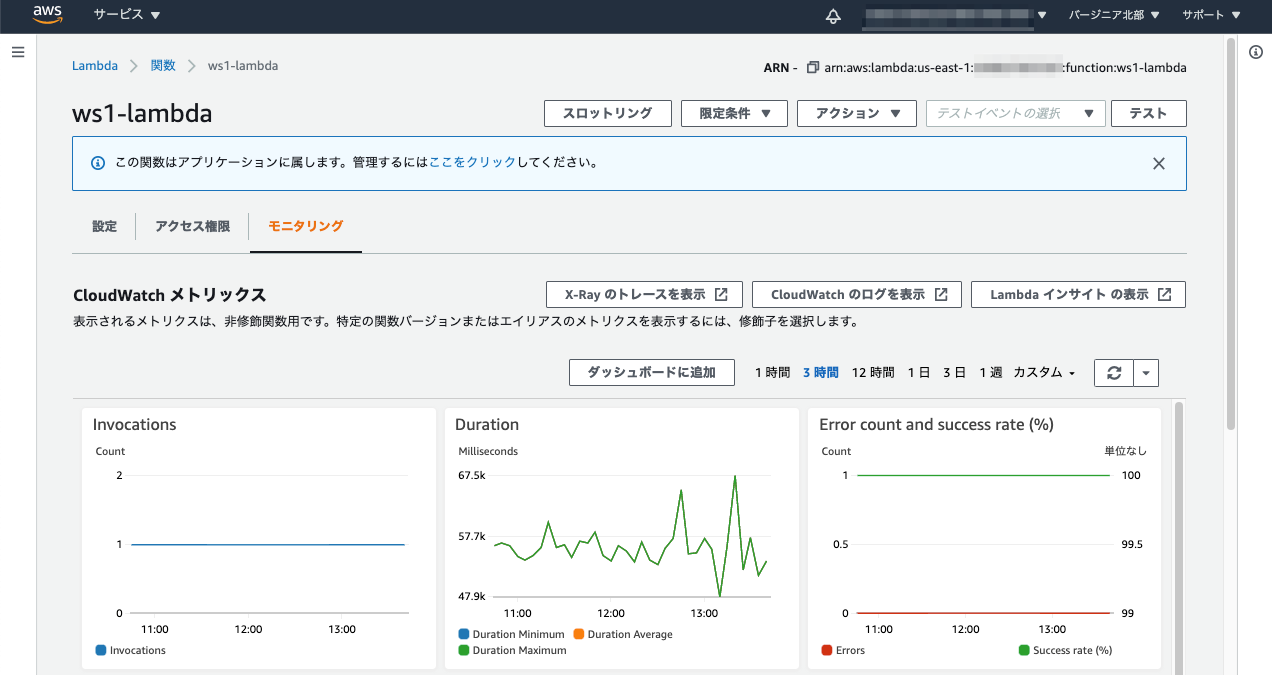Click the Invocations legend blue swatch
This screenshot has height=675, width=1272.
coord(100,650)
